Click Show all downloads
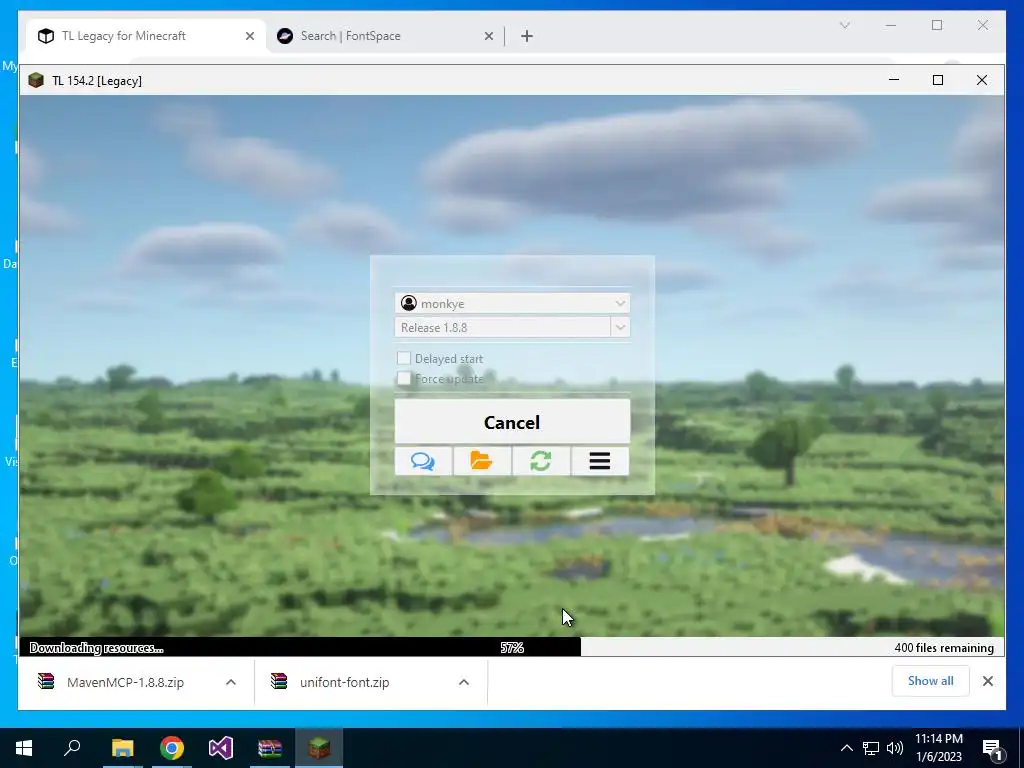The height and width of the screenshot is (768, 1024). [x=931, y=681]
